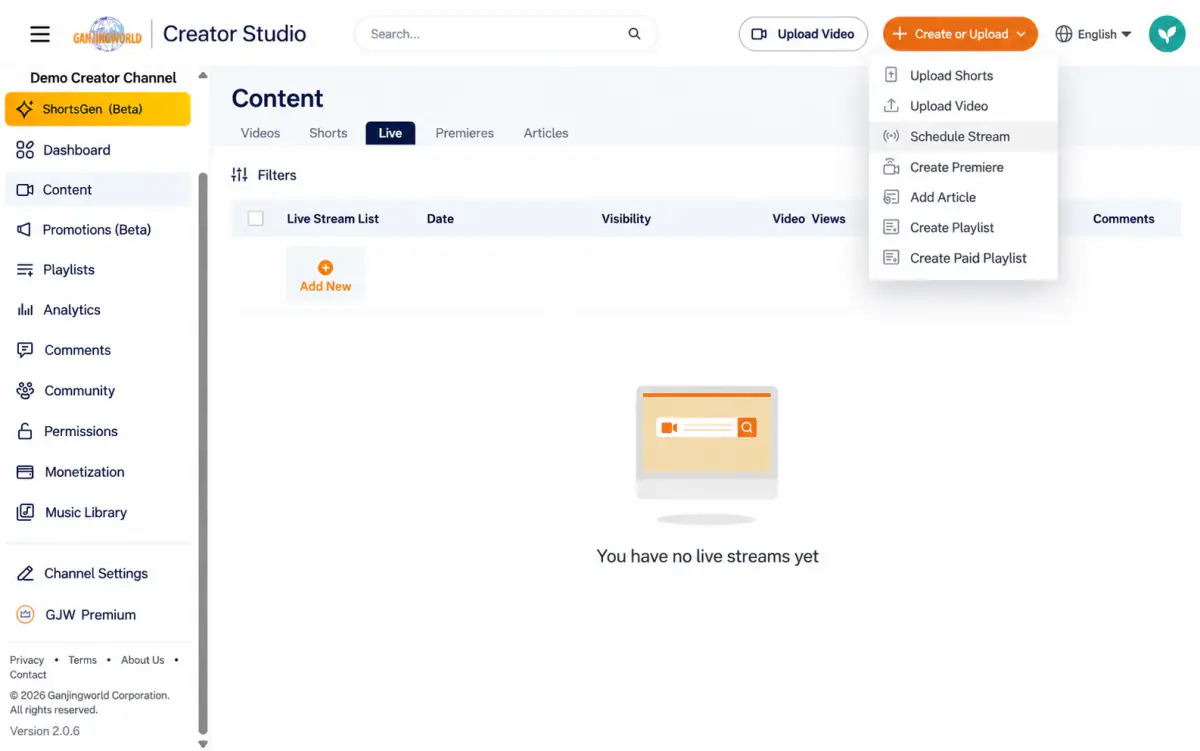Click the sidebar scroll up arrow
Image resolution: width=1200 pixels, height=751 pixels.
click(x=203, y=75)
